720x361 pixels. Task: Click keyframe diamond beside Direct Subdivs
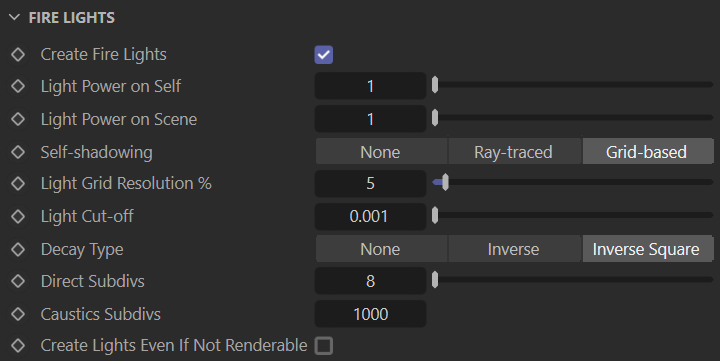(18, 281)
